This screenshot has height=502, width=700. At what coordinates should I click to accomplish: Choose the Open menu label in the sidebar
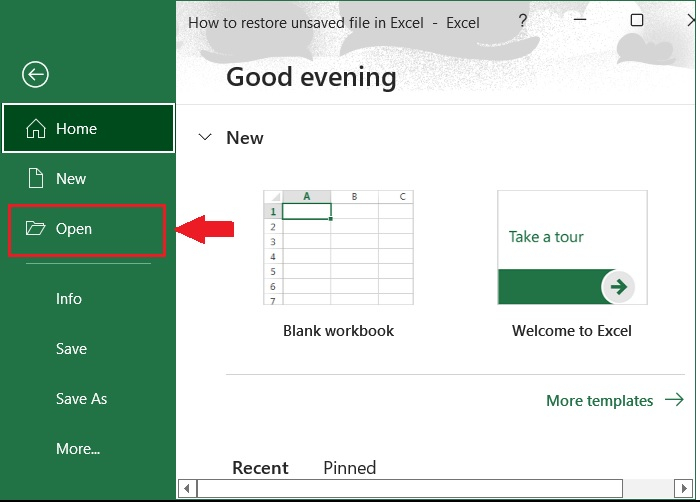click(74, 229)
